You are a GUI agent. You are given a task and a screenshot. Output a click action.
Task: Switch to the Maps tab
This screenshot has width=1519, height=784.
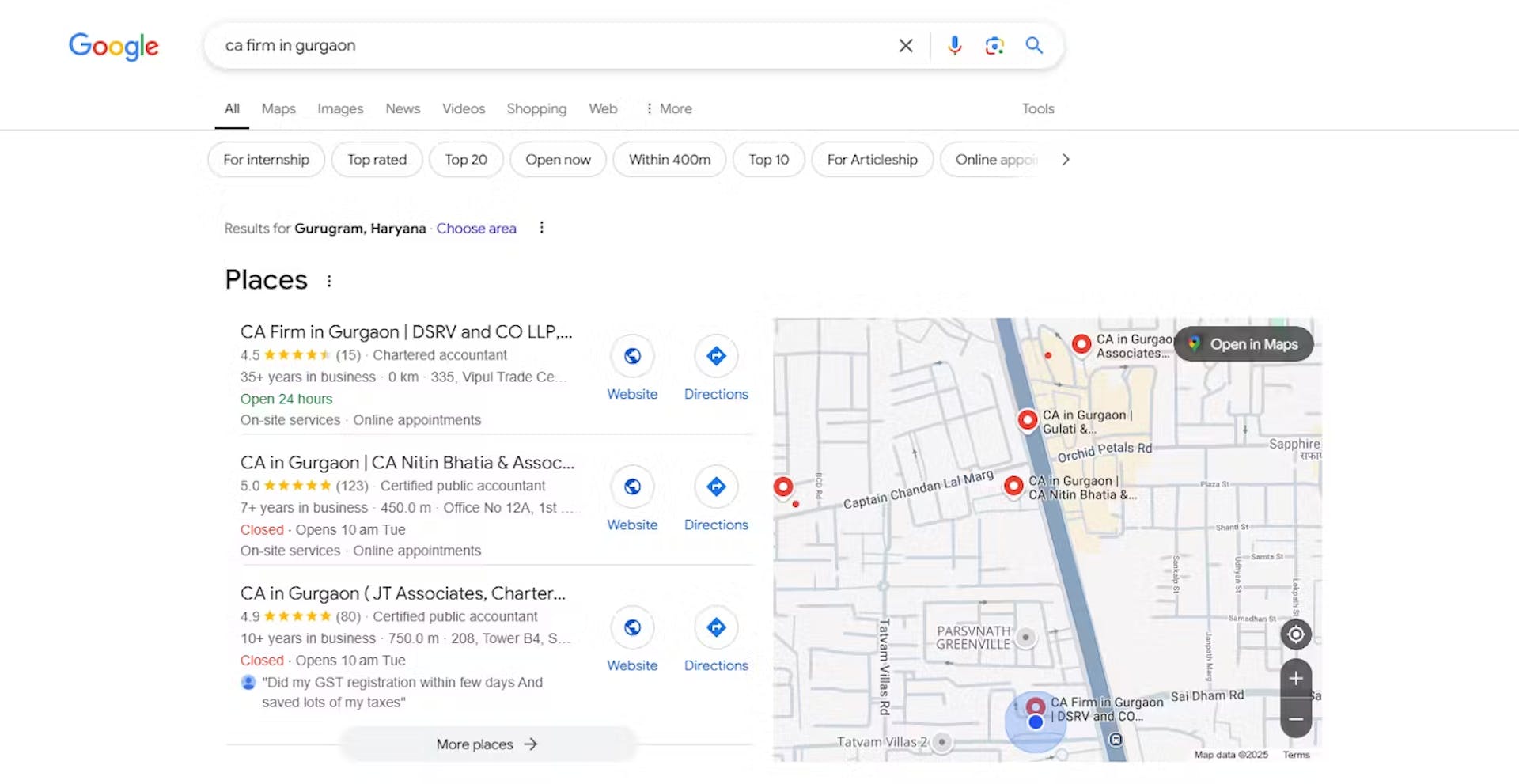(278, 109)
